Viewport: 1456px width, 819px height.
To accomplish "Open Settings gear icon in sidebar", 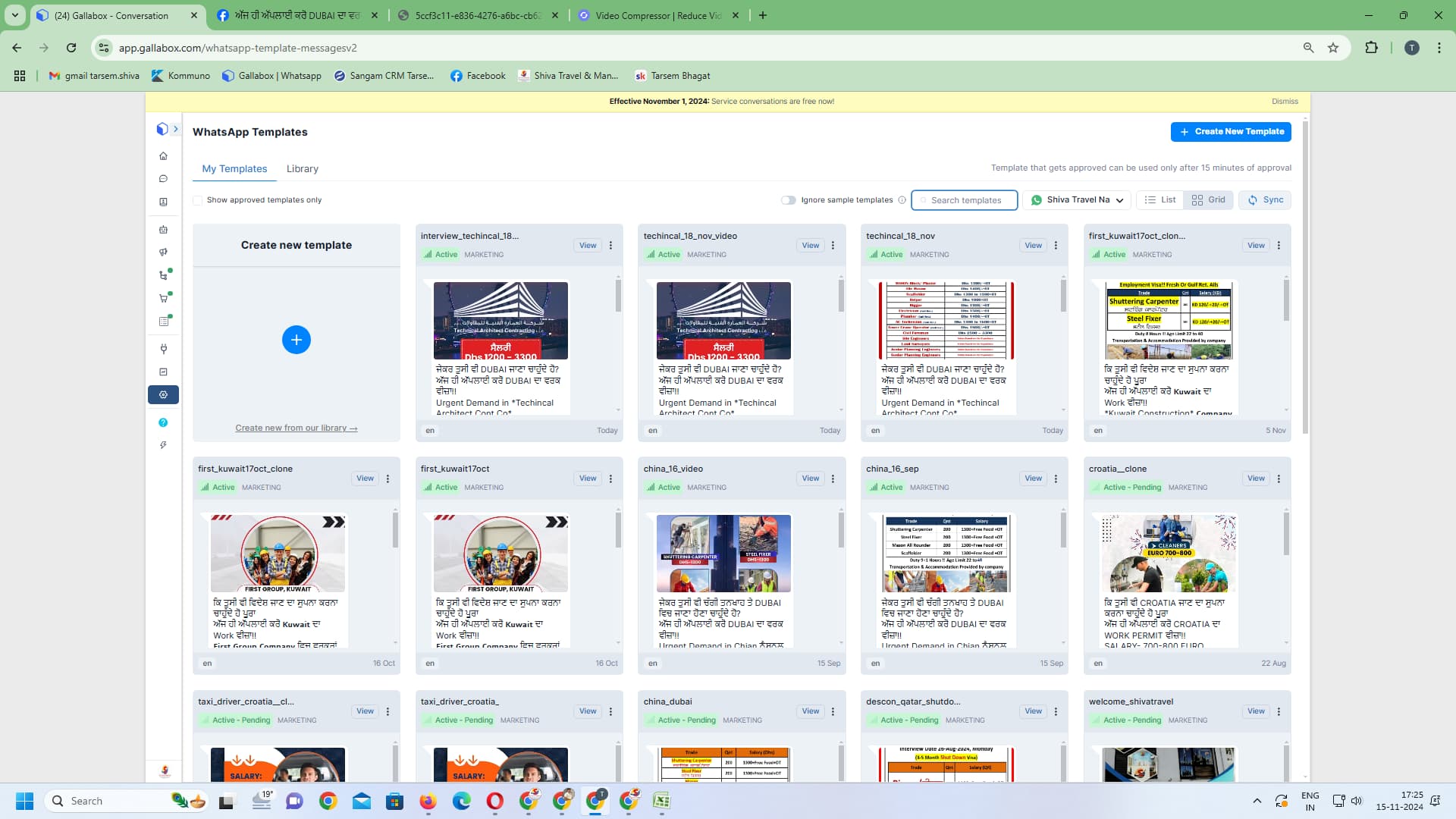I will (163, 394).
